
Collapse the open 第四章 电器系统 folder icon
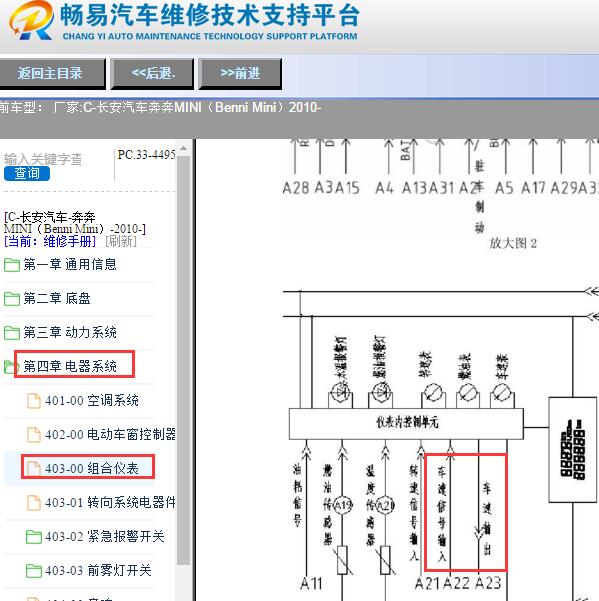click(9, 367)
